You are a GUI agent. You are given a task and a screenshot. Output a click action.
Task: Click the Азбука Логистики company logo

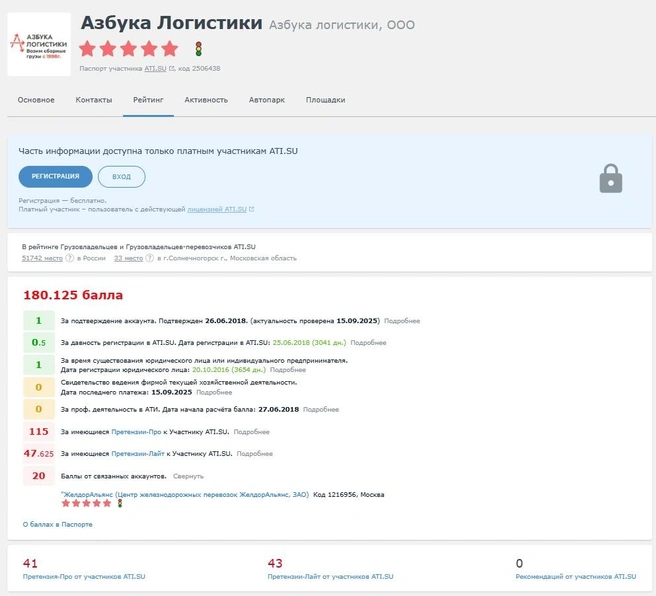point(39,44)
